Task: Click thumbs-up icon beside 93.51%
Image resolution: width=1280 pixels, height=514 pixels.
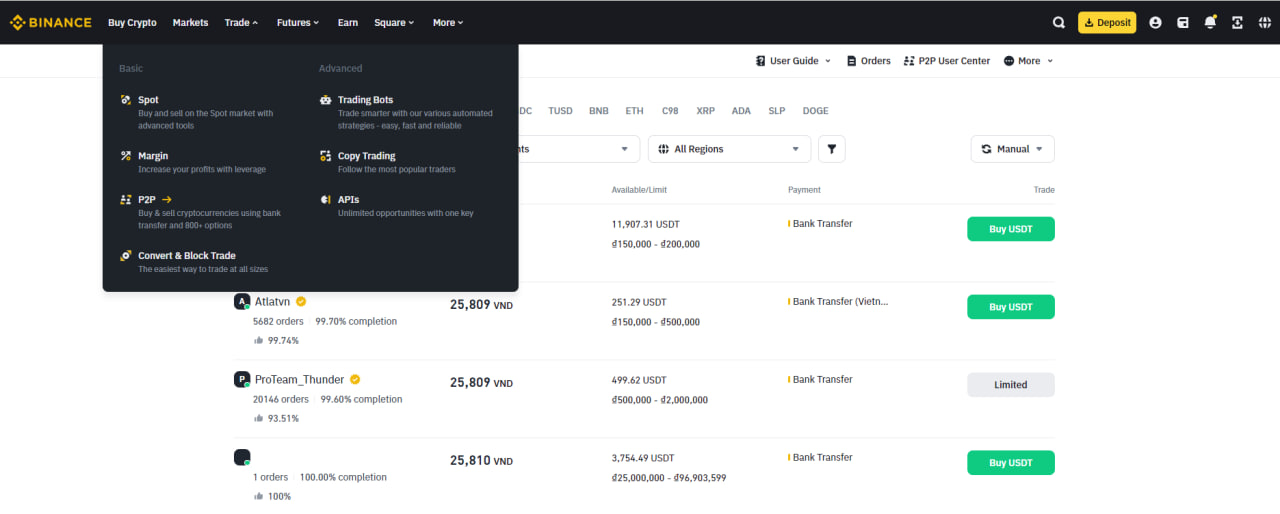Action: coord(259,418)
